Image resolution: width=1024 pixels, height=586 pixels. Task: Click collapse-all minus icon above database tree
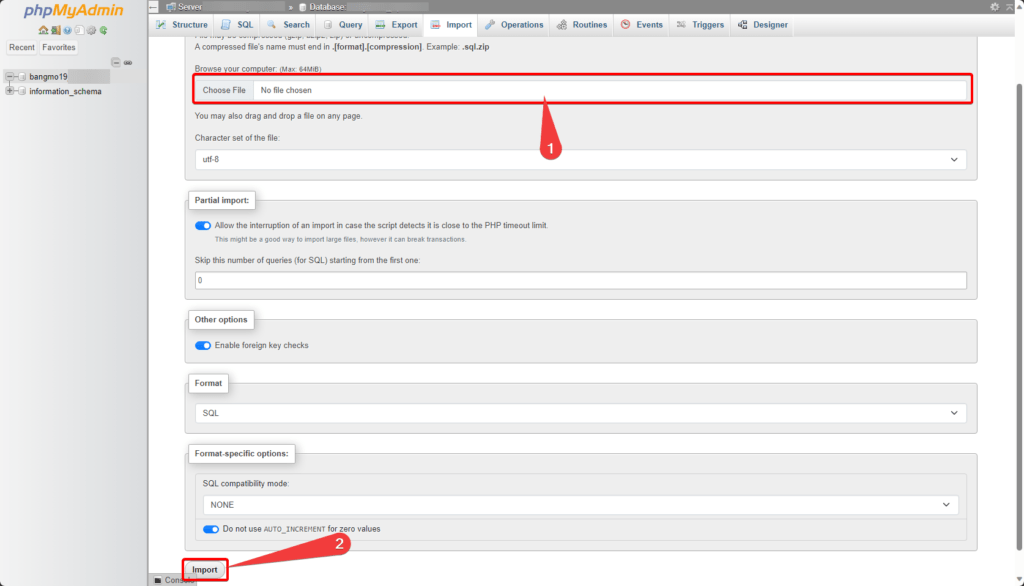(x=116, y=62)
